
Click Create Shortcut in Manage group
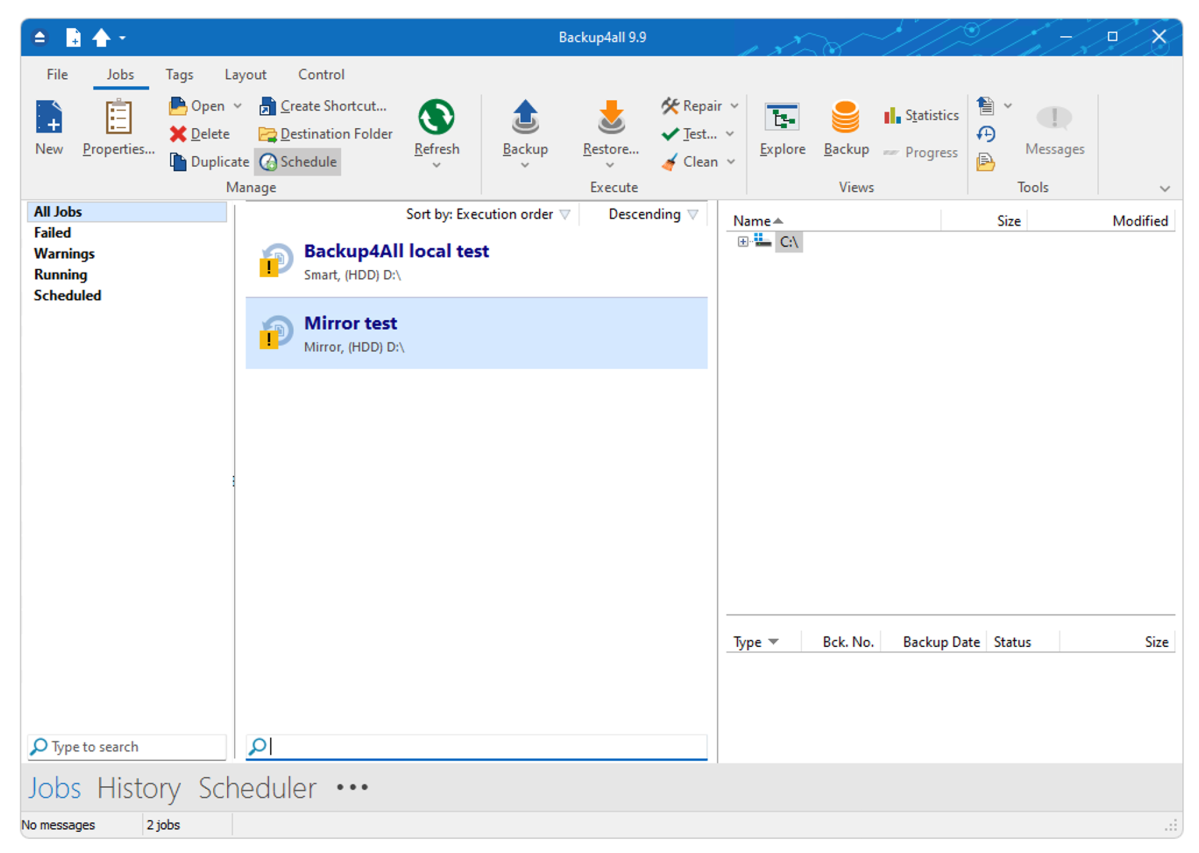coord(323,105)
